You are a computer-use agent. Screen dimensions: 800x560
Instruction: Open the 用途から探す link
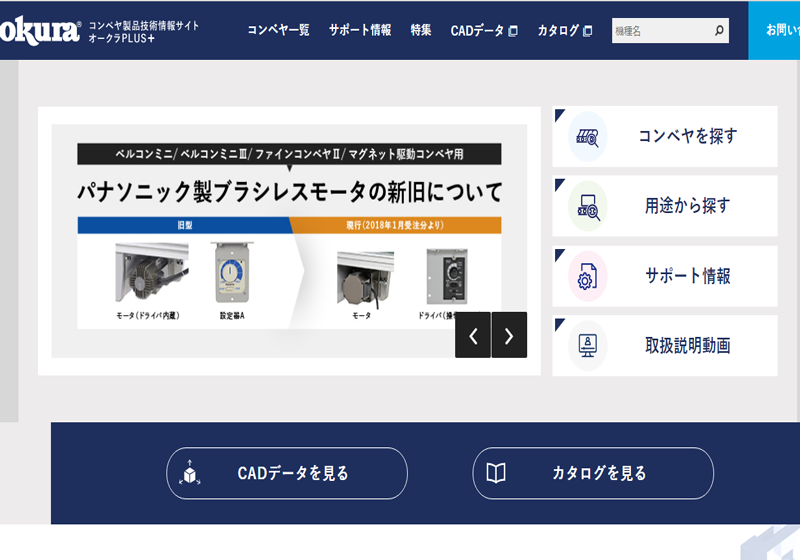click(665, 206)
